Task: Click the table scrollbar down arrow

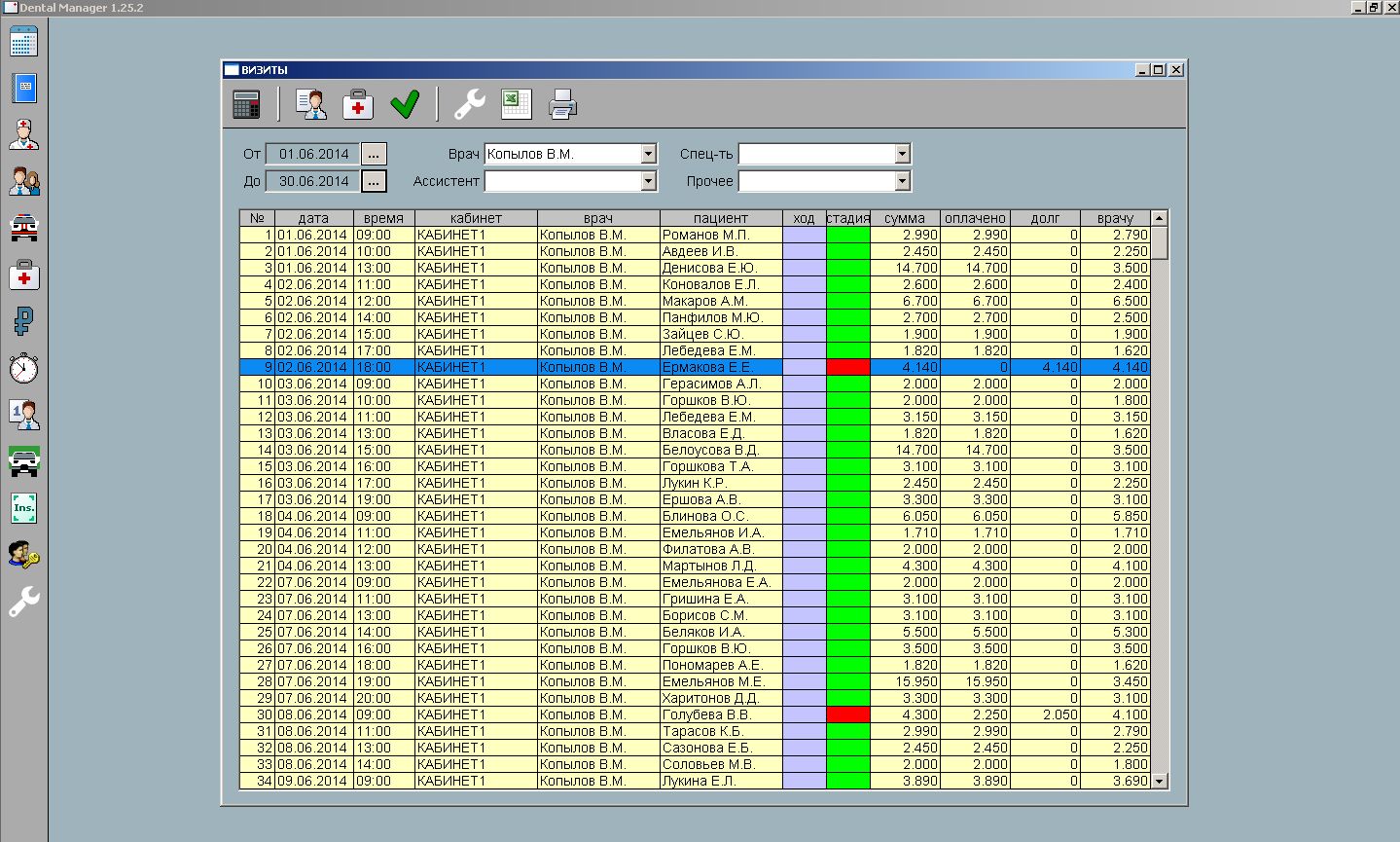Action: coord(1159,781)
